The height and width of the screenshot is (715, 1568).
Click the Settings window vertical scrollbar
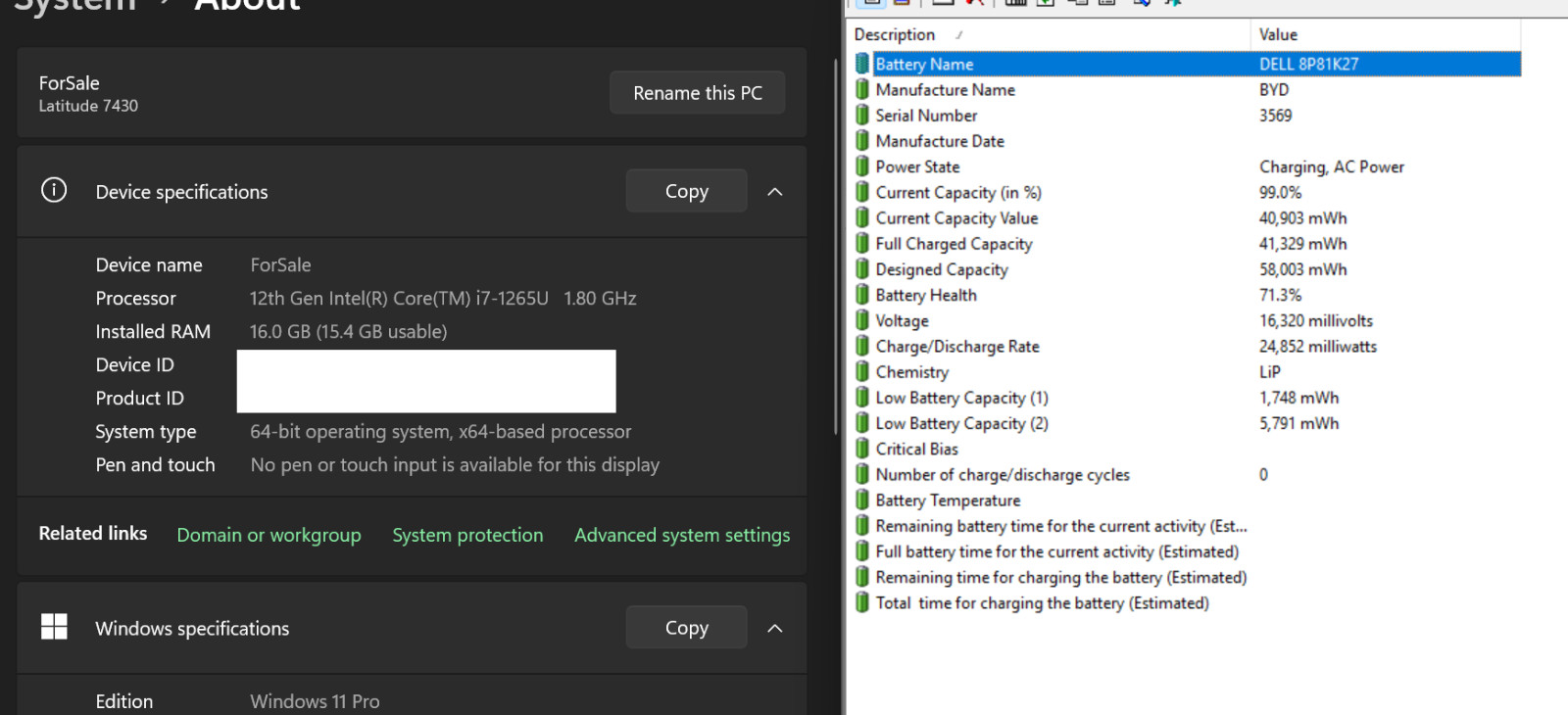835,245
